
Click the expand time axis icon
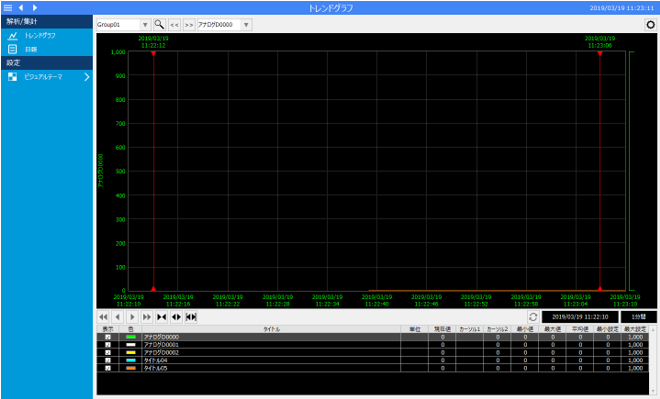click(x=176, y=317)
